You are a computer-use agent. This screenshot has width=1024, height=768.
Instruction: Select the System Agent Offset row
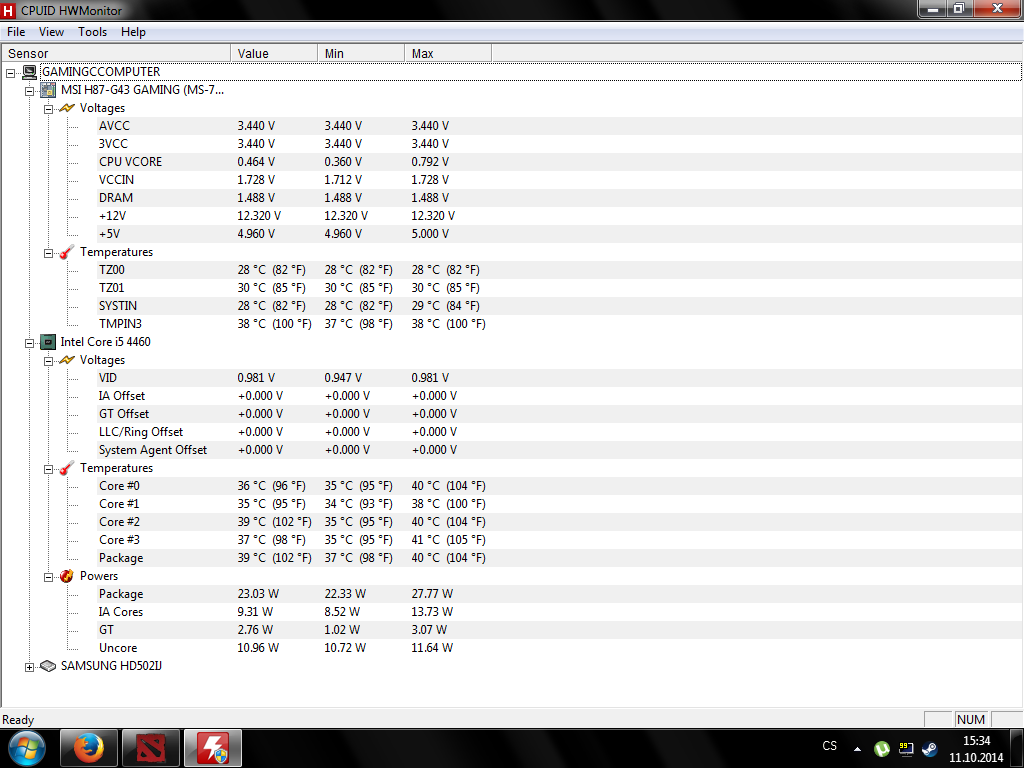point(560,450)
